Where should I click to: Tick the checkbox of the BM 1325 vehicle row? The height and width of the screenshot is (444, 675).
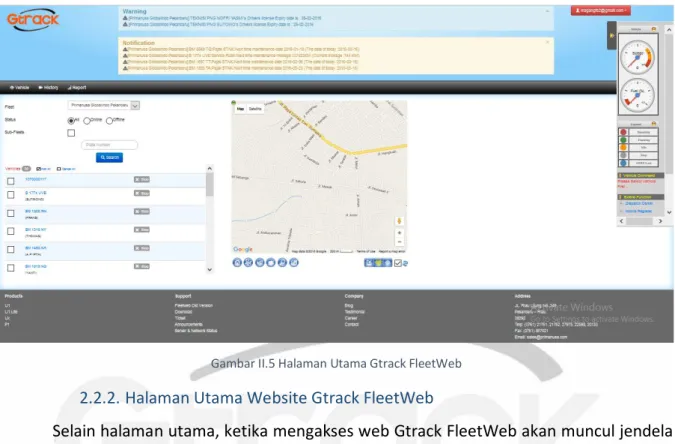[x=11, y=213]
